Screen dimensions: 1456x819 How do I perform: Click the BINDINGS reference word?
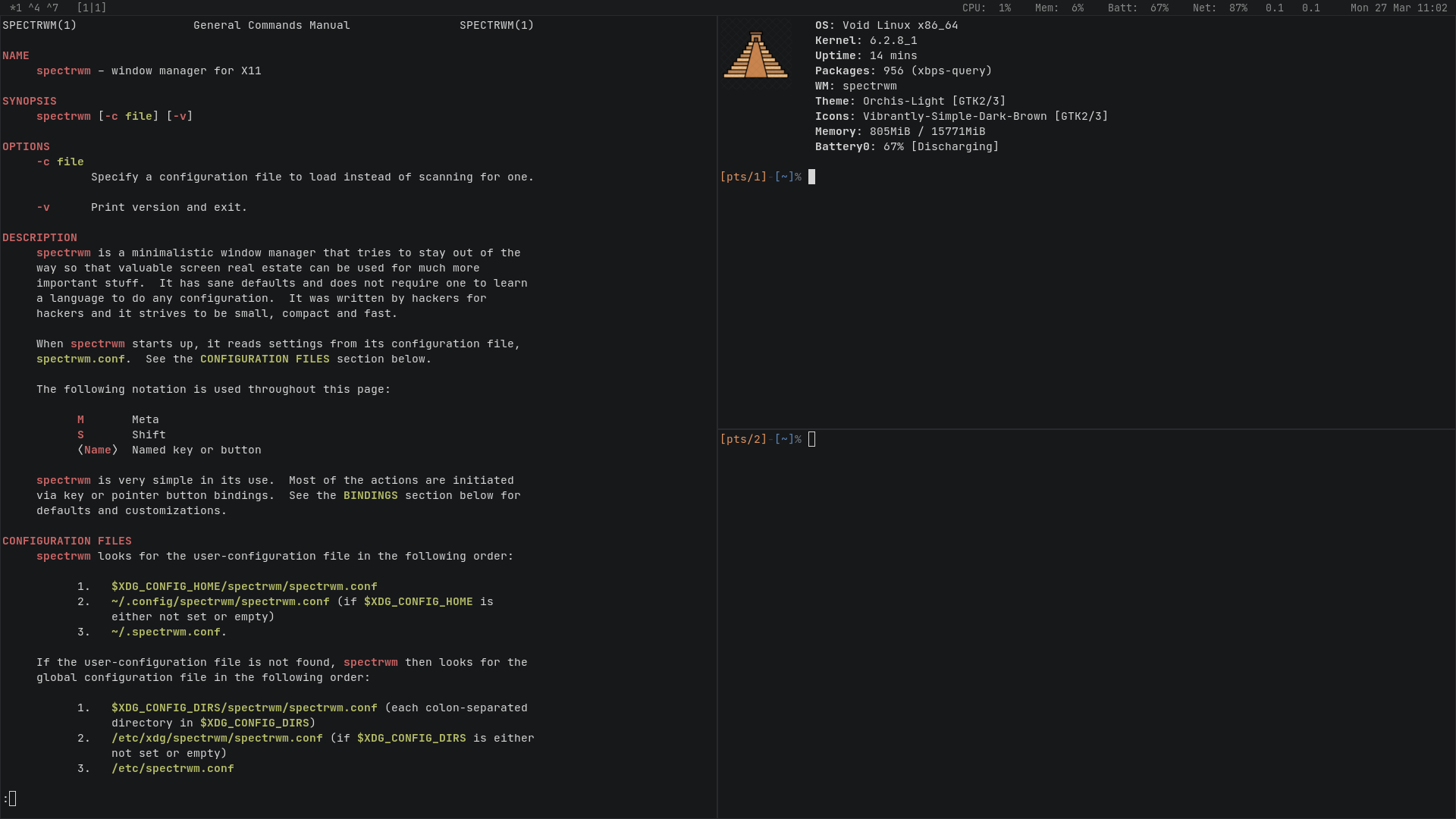371,495
